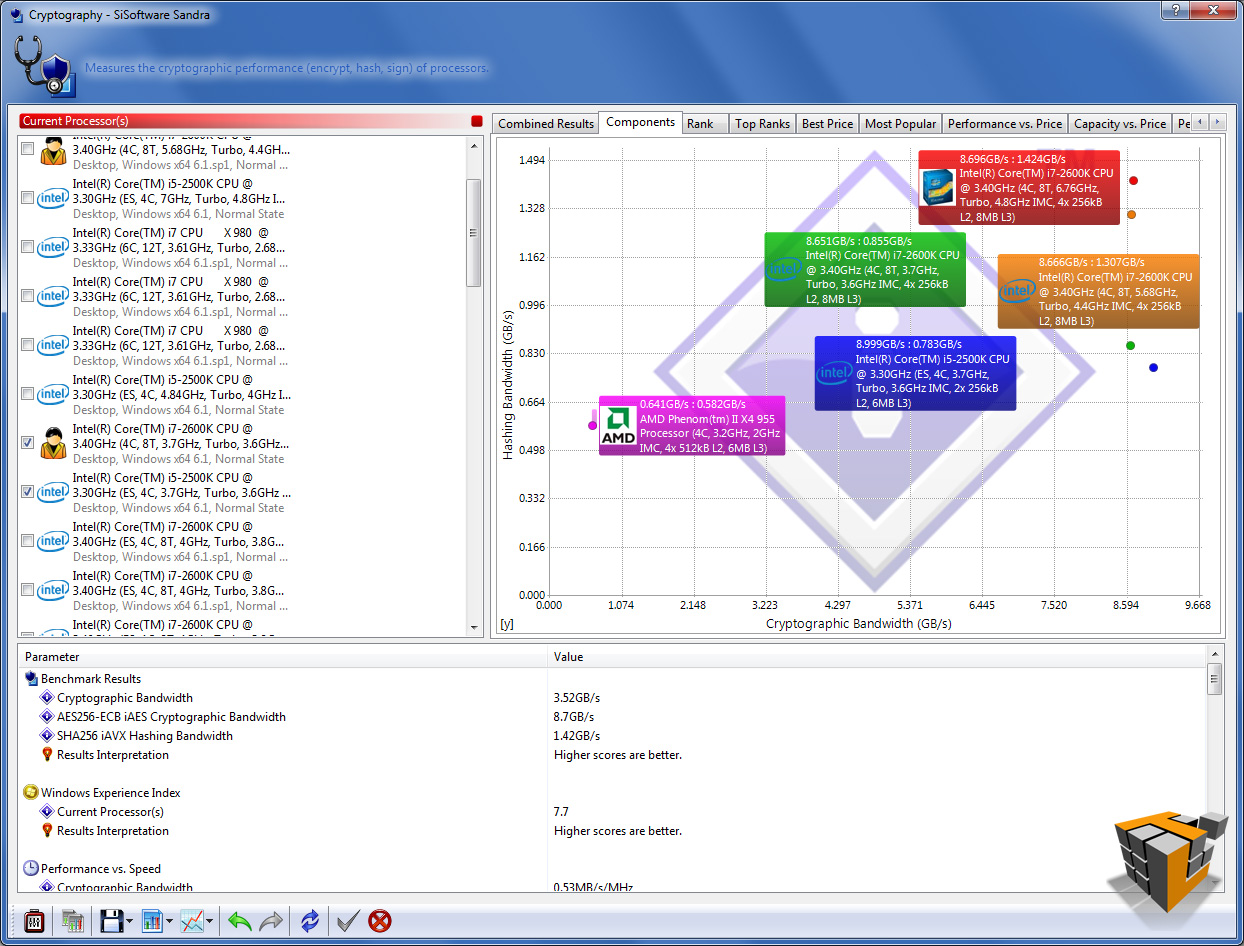This screenshot has height=946, width=1244.
Task: Click the red square in Current Processor(s) header
Action: [x=476, y=121]
